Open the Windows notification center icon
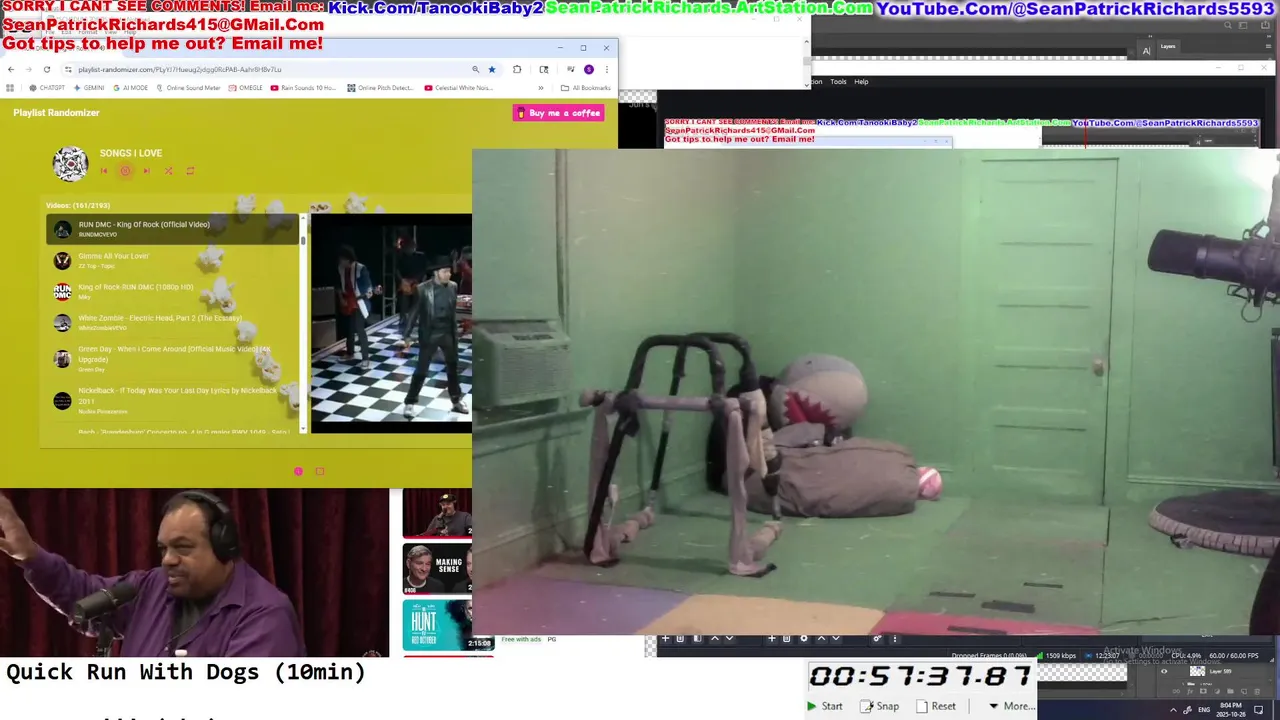The image size is (1280, 720). pos(1259,709)
